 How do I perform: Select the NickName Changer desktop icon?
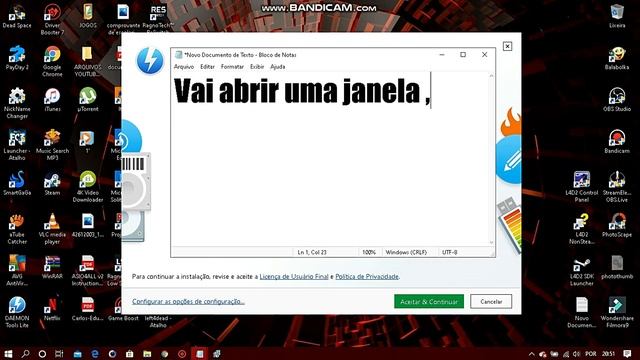[17, 103]
